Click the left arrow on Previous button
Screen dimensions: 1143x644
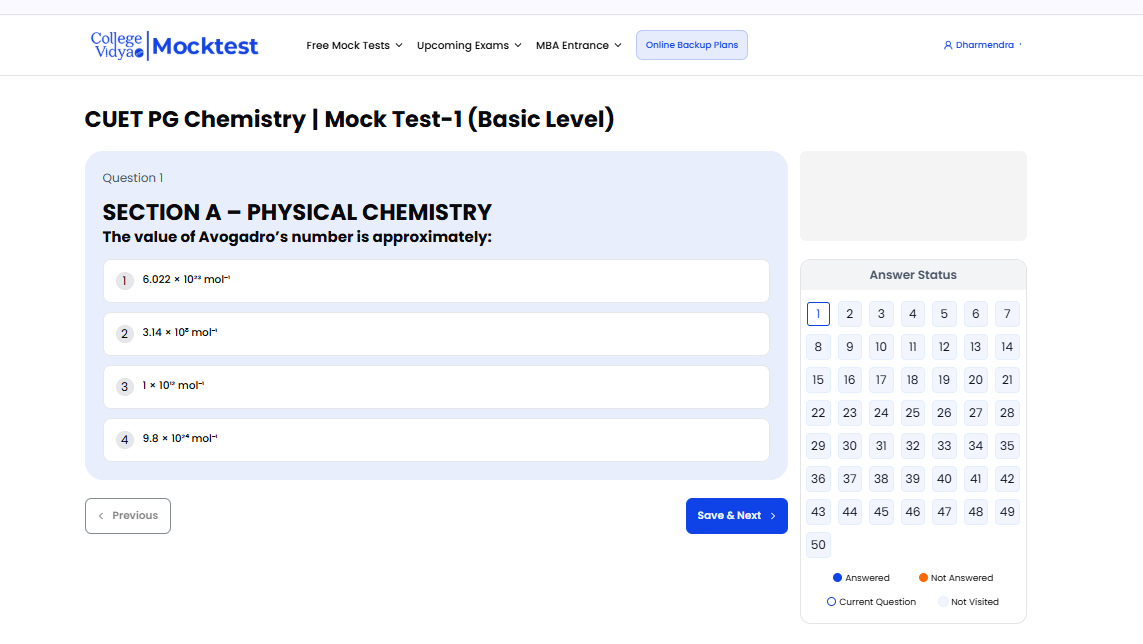[x=101, y=516]
